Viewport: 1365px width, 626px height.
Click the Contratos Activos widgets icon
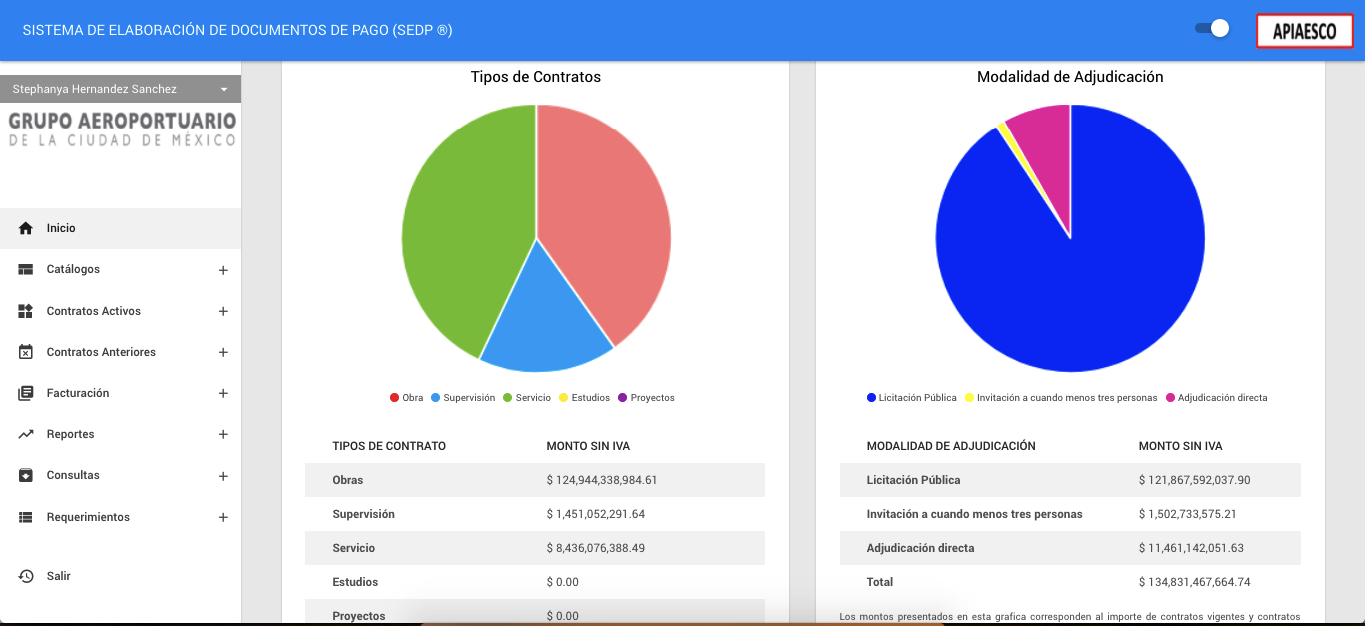[26, 311]
